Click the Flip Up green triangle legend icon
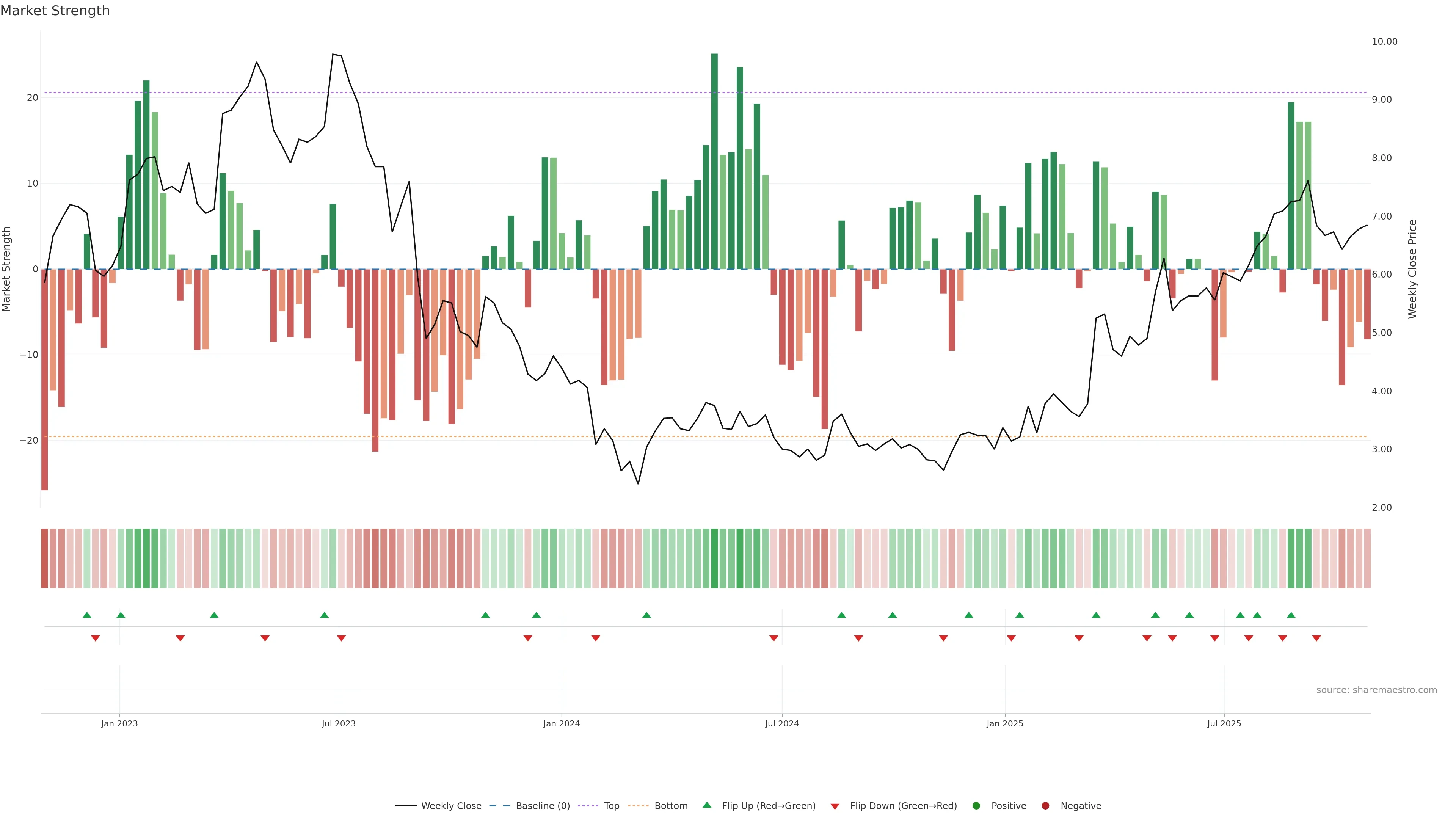The height and width of the screenshot is (819, 1456). pos(706,805)
